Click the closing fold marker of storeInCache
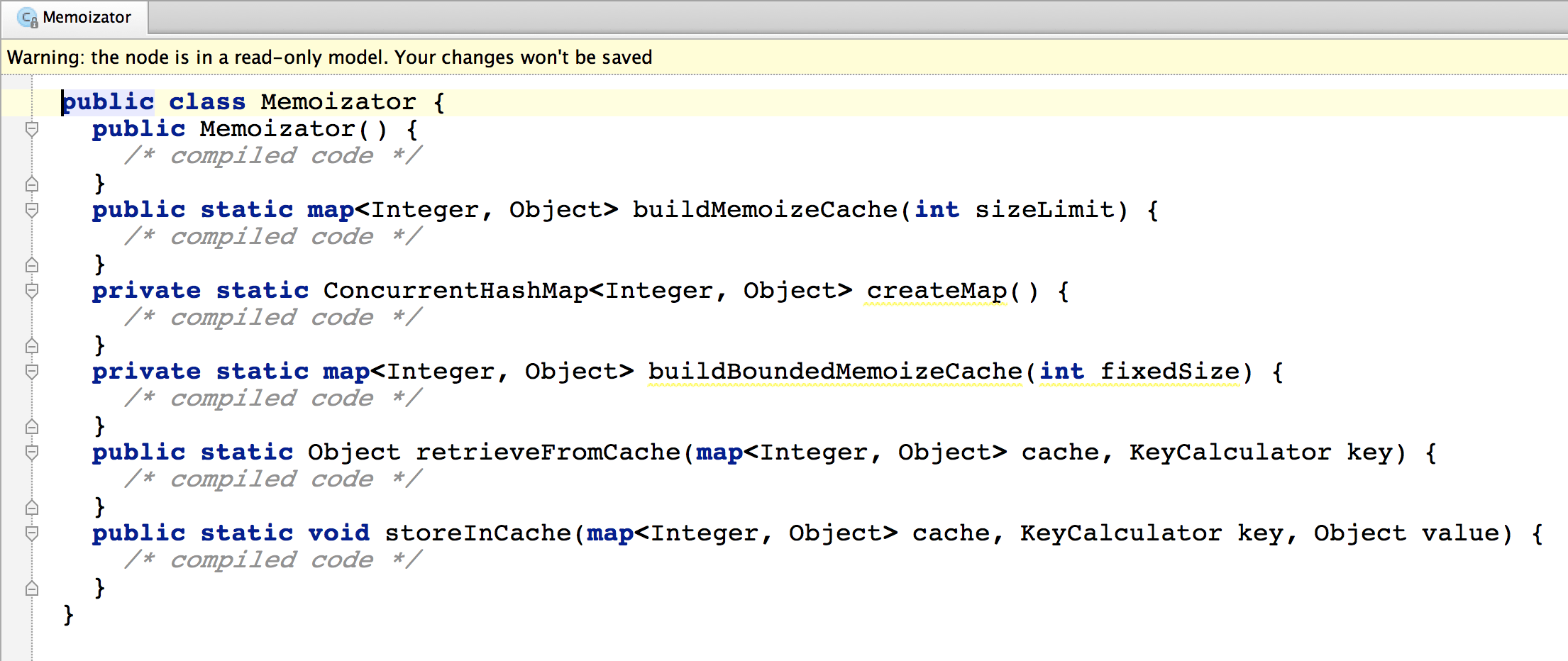1568x661 pixels. 32,589
